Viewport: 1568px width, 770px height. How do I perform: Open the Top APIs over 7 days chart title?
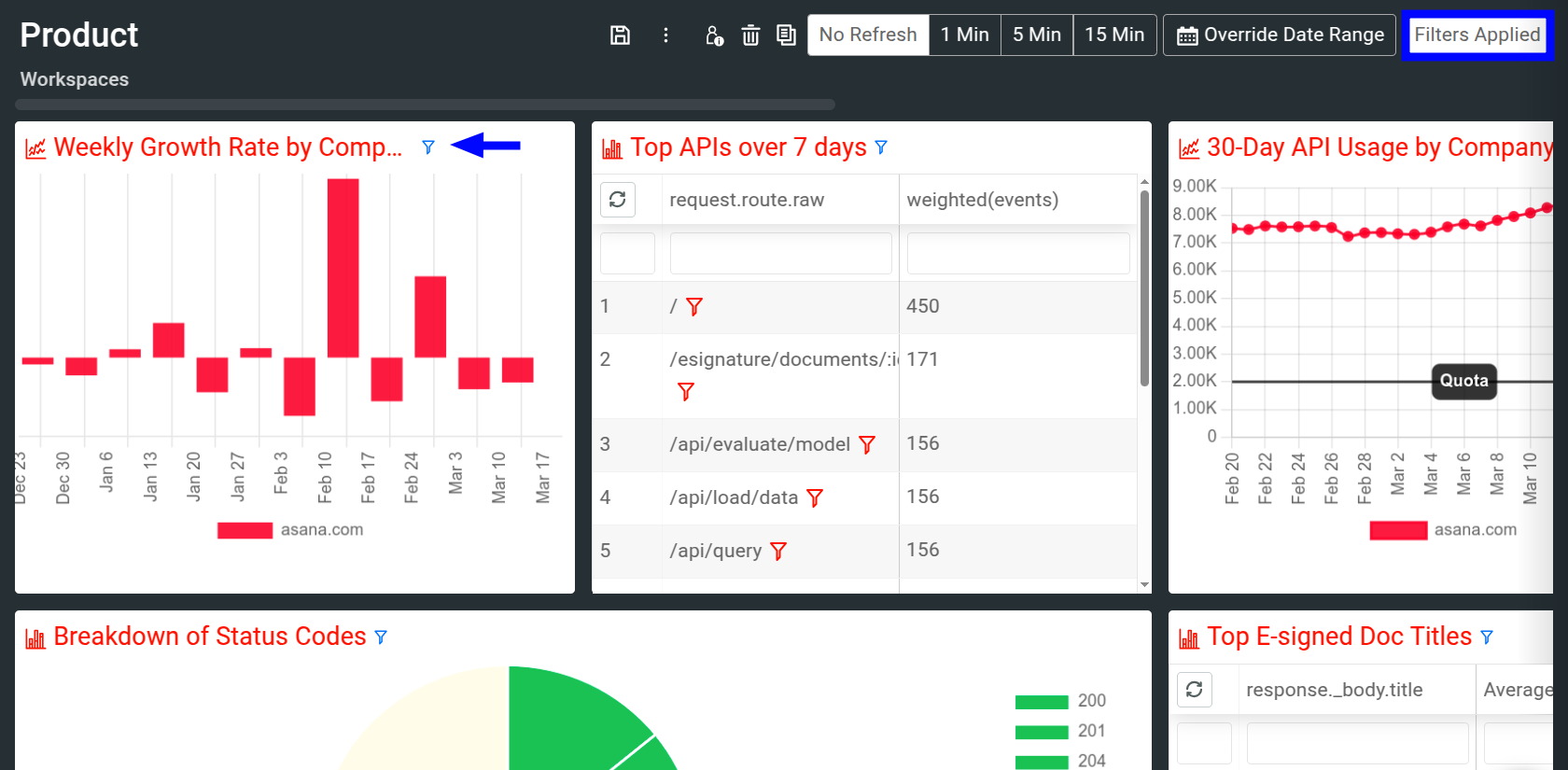click(748, 147)
